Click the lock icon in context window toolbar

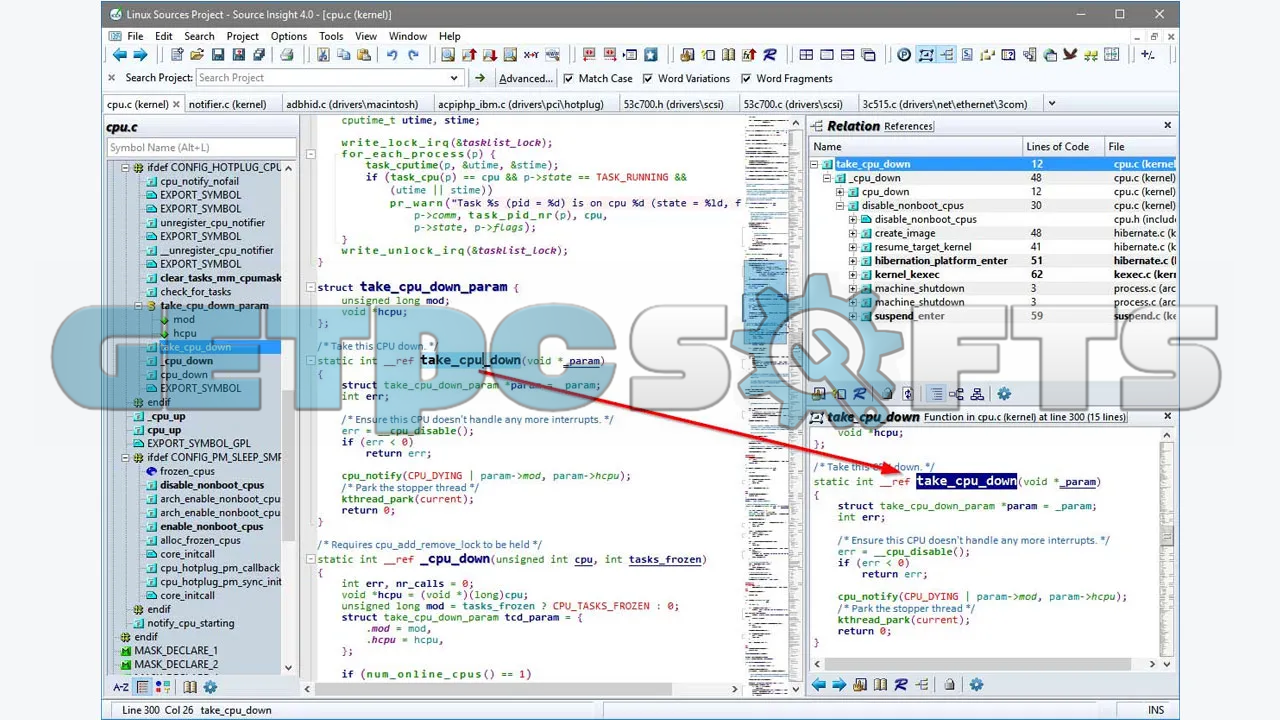click(x=949, y=685)
